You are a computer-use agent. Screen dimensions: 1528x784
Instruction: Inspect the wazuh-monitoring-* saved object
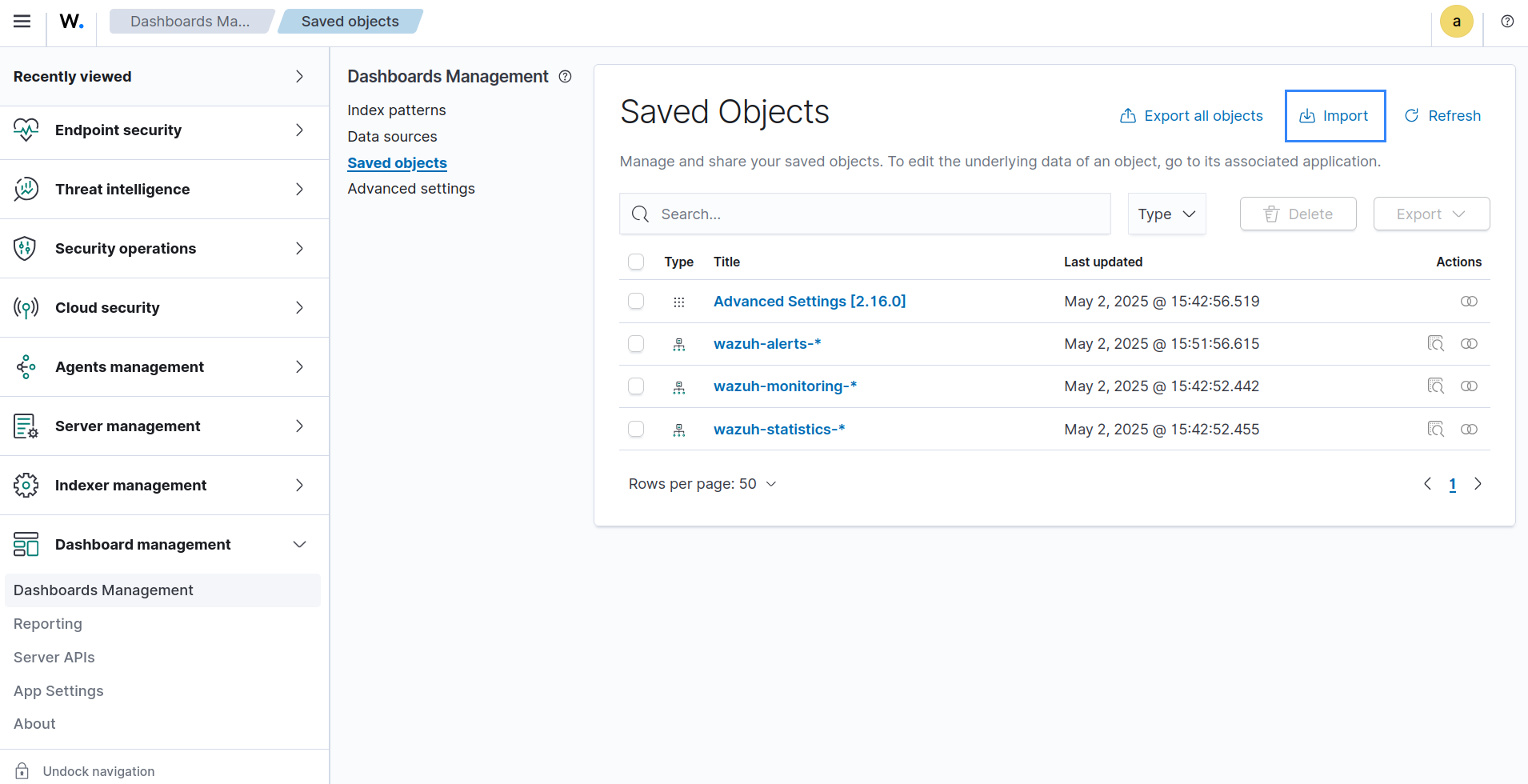pyautogui.click(x=1435, y=386)
